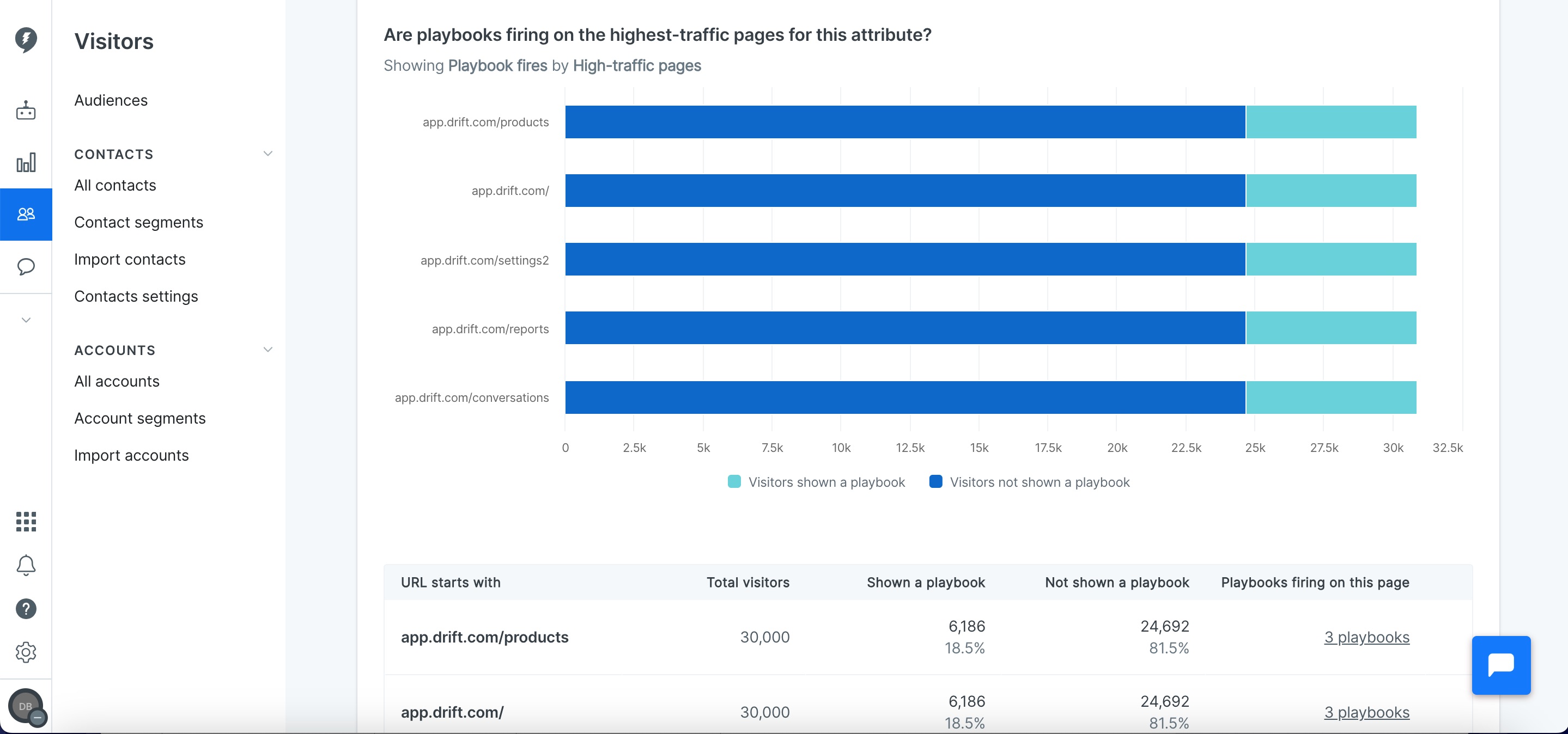Open the Reports bar chart icon
Viewport: 1568px width, 734px height.
click(26, 162)
